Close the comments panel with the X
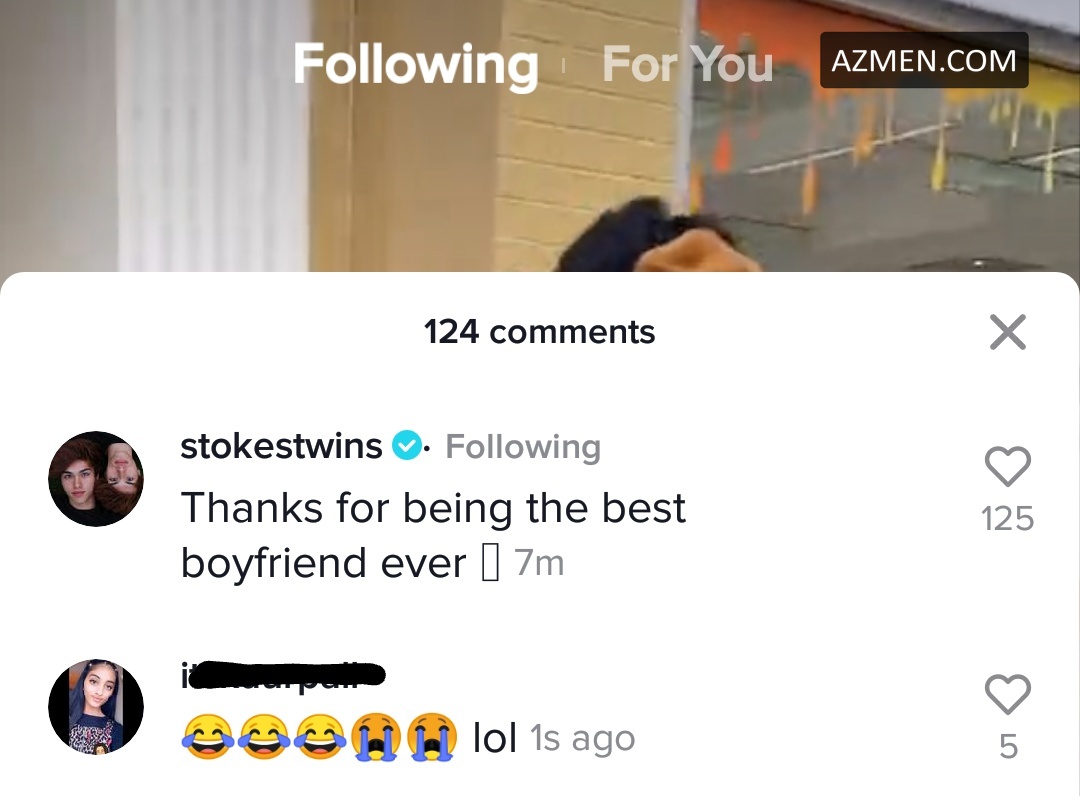The width and height of the screenshot is (1080, 796). 1008,332
